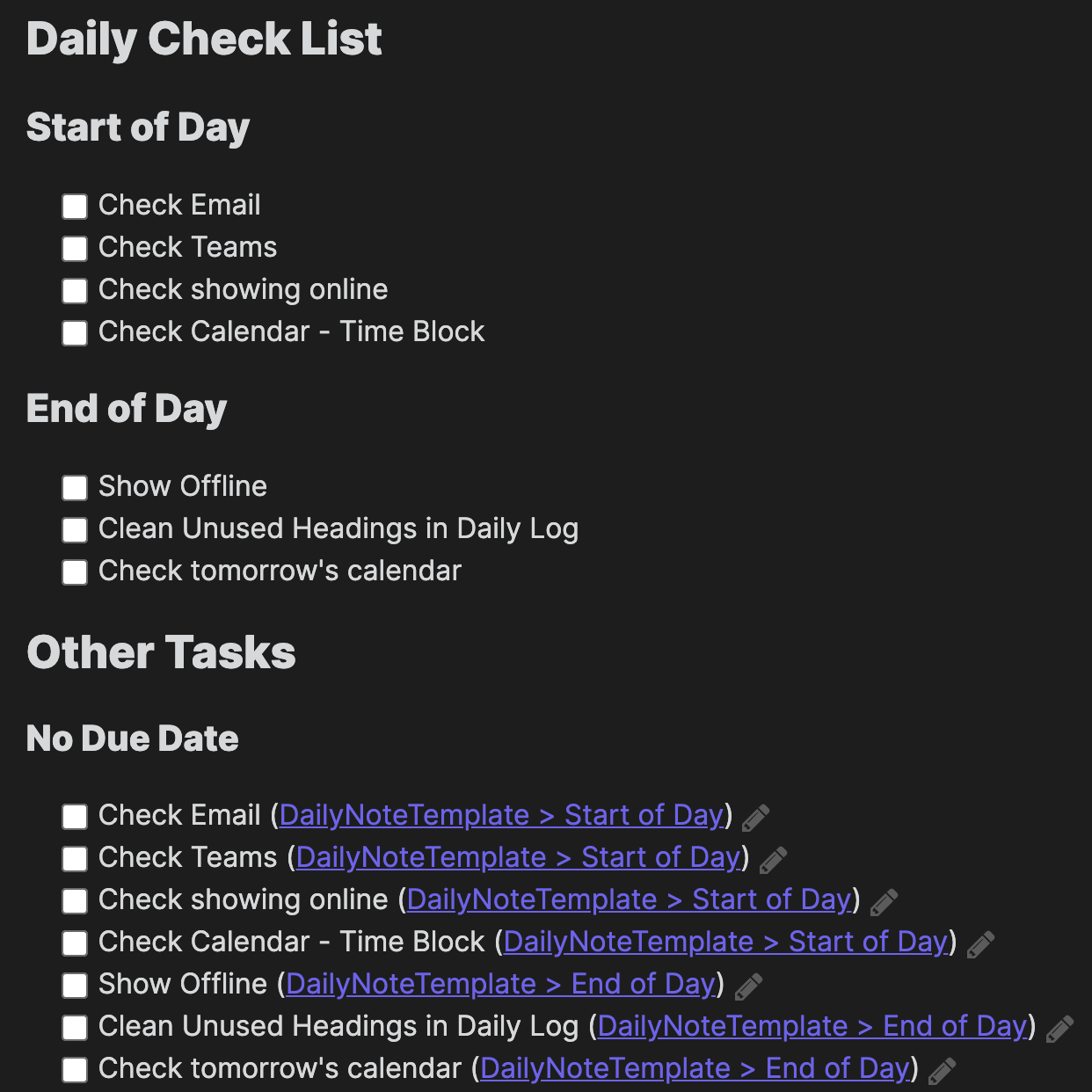Image resolution: width=1092 pixels, height=1092 pixels.
Task: Click edit pencil for Check showing online
Action: coord(883,901)
